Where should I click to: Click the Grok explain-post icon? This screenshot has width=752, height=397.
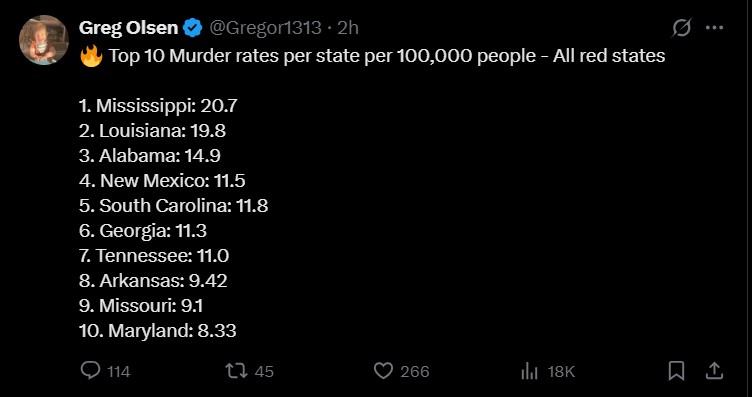click(682, 28)
